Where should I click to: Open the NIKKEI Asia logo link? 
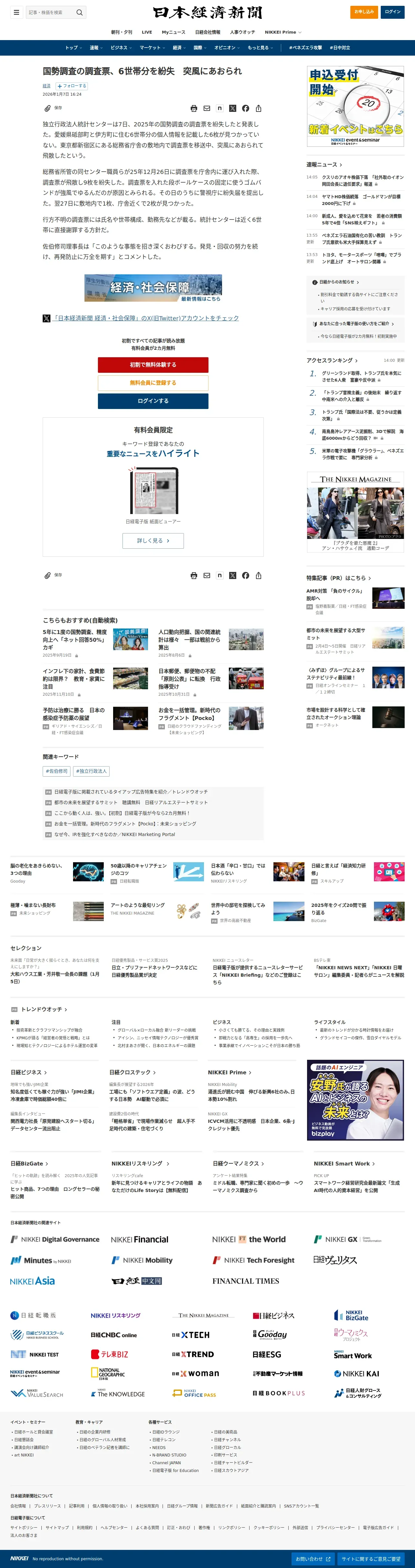click(32, 1281)
